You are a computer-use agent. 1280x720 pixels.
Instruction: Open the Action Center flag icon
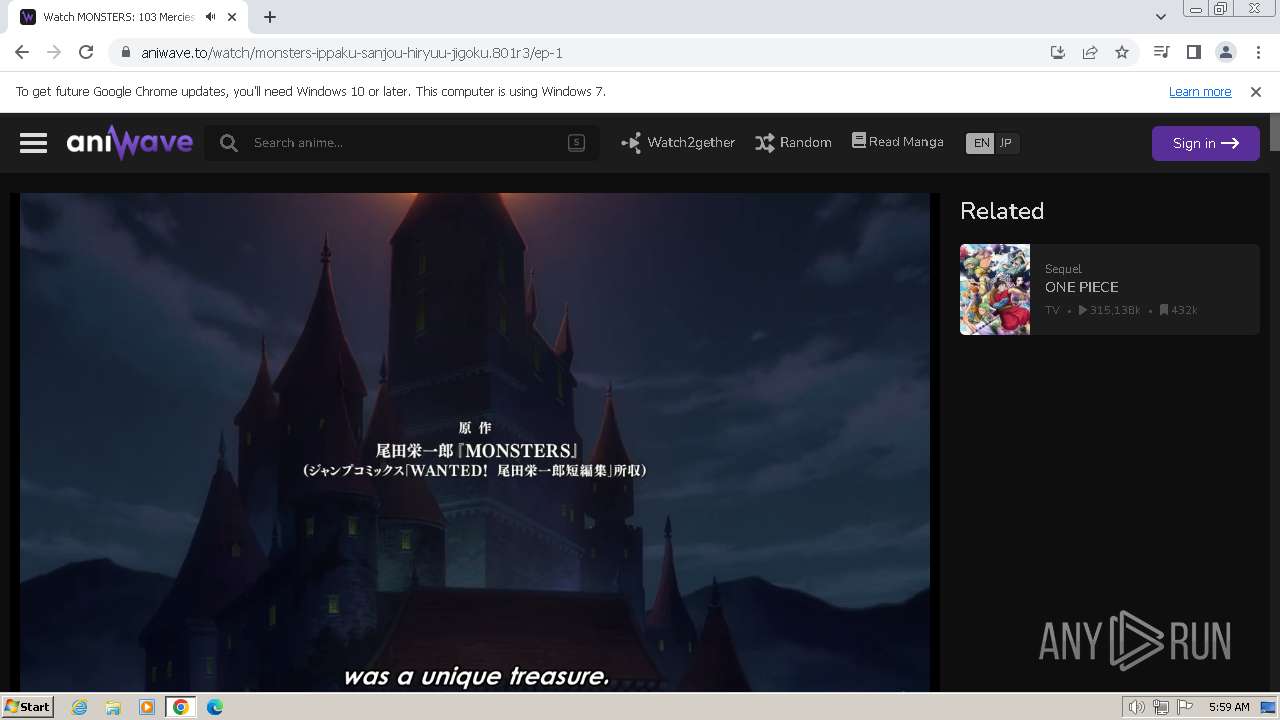(1185, 707)
